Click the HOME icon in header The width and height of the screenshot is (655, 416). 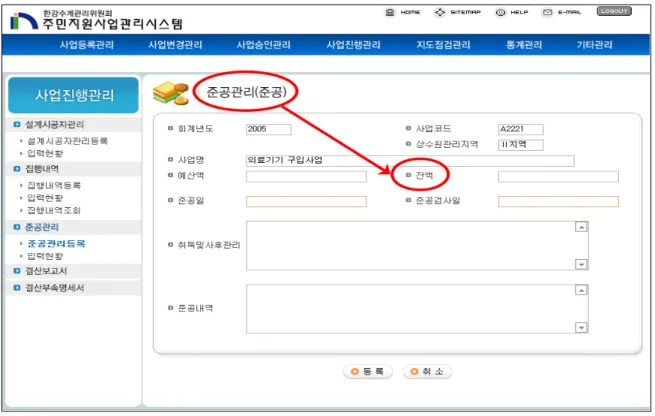click(x=389, y=13)
